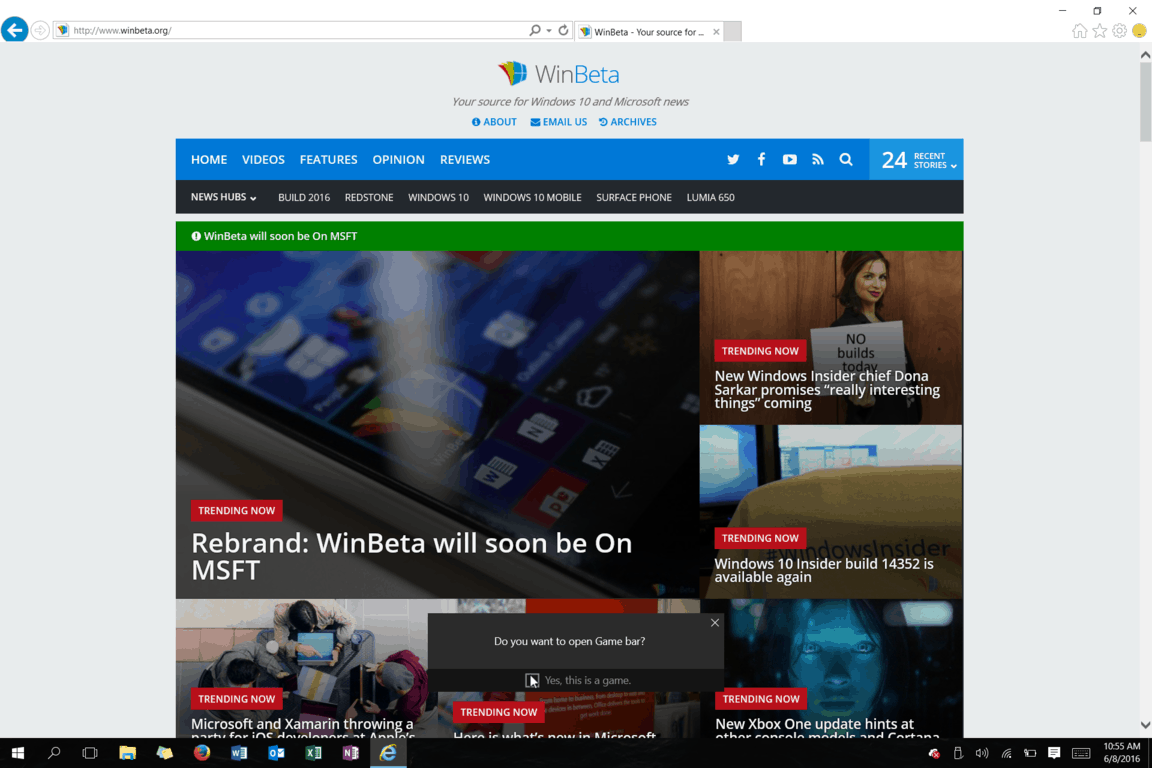This screenshot has height=768, width=1152.
Task: Open WinBeta's YouTube icon
Action: [x=790, y=159]
